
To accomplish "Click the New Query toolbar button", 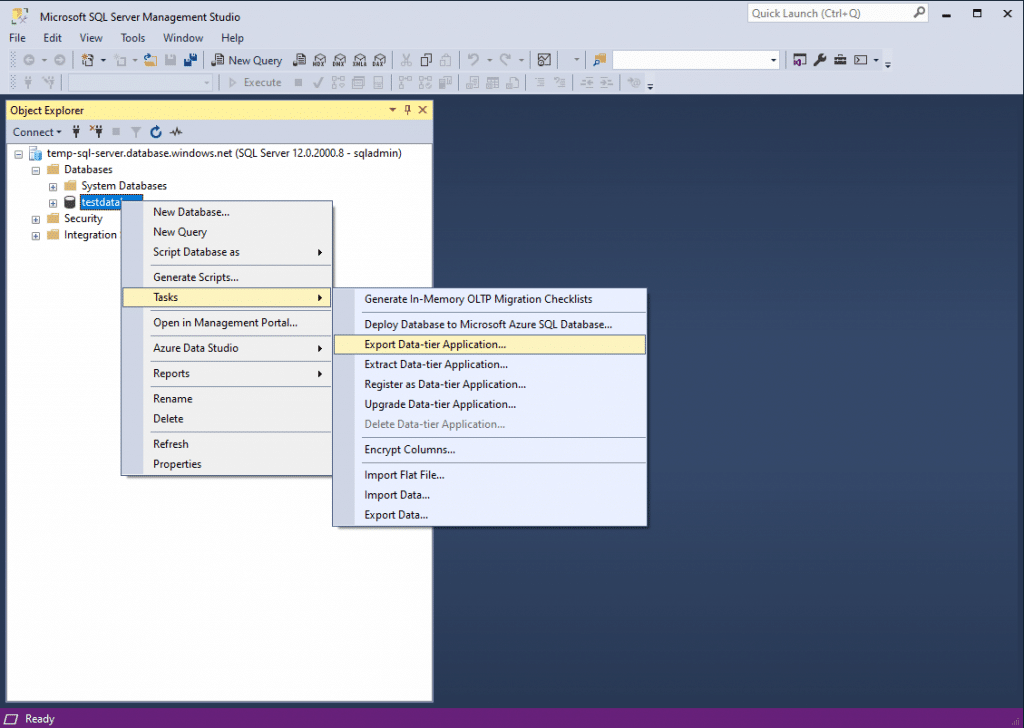I will pos(247,60).
